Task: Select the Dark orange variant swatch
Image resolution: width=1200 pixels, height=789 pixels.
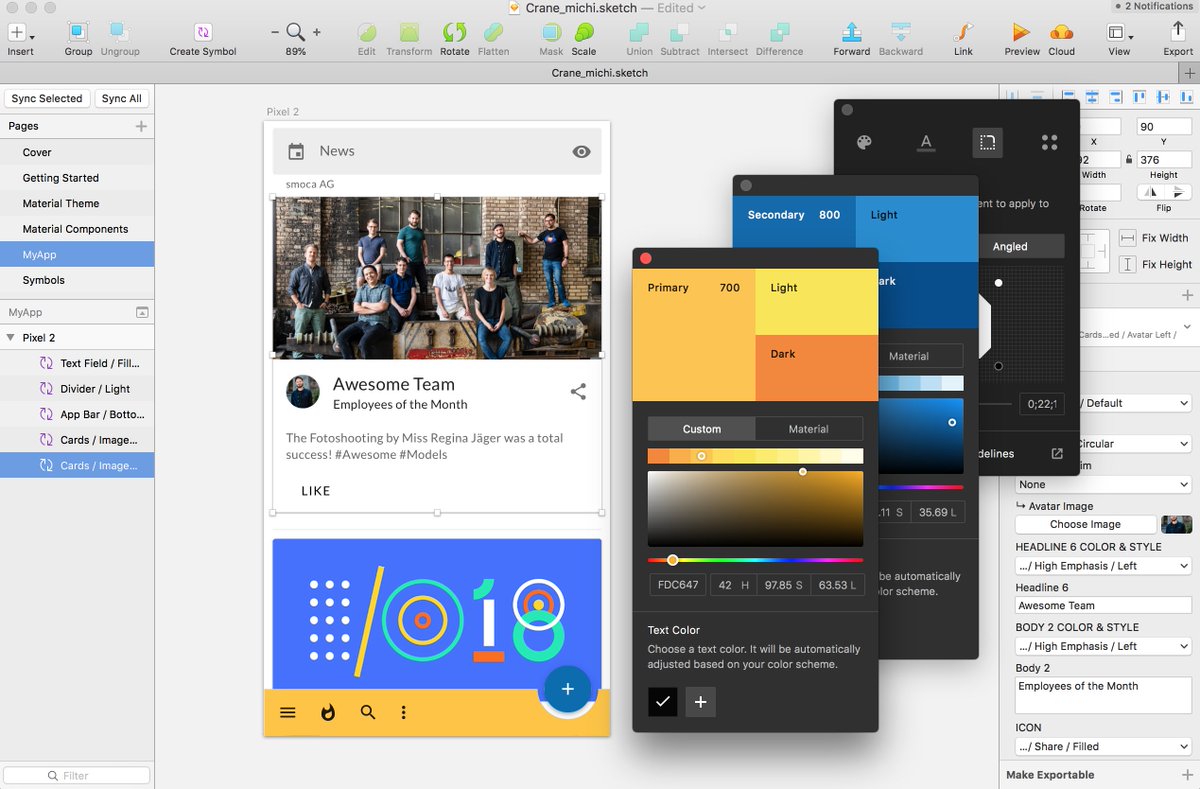Action: click(x=816, y=368)
